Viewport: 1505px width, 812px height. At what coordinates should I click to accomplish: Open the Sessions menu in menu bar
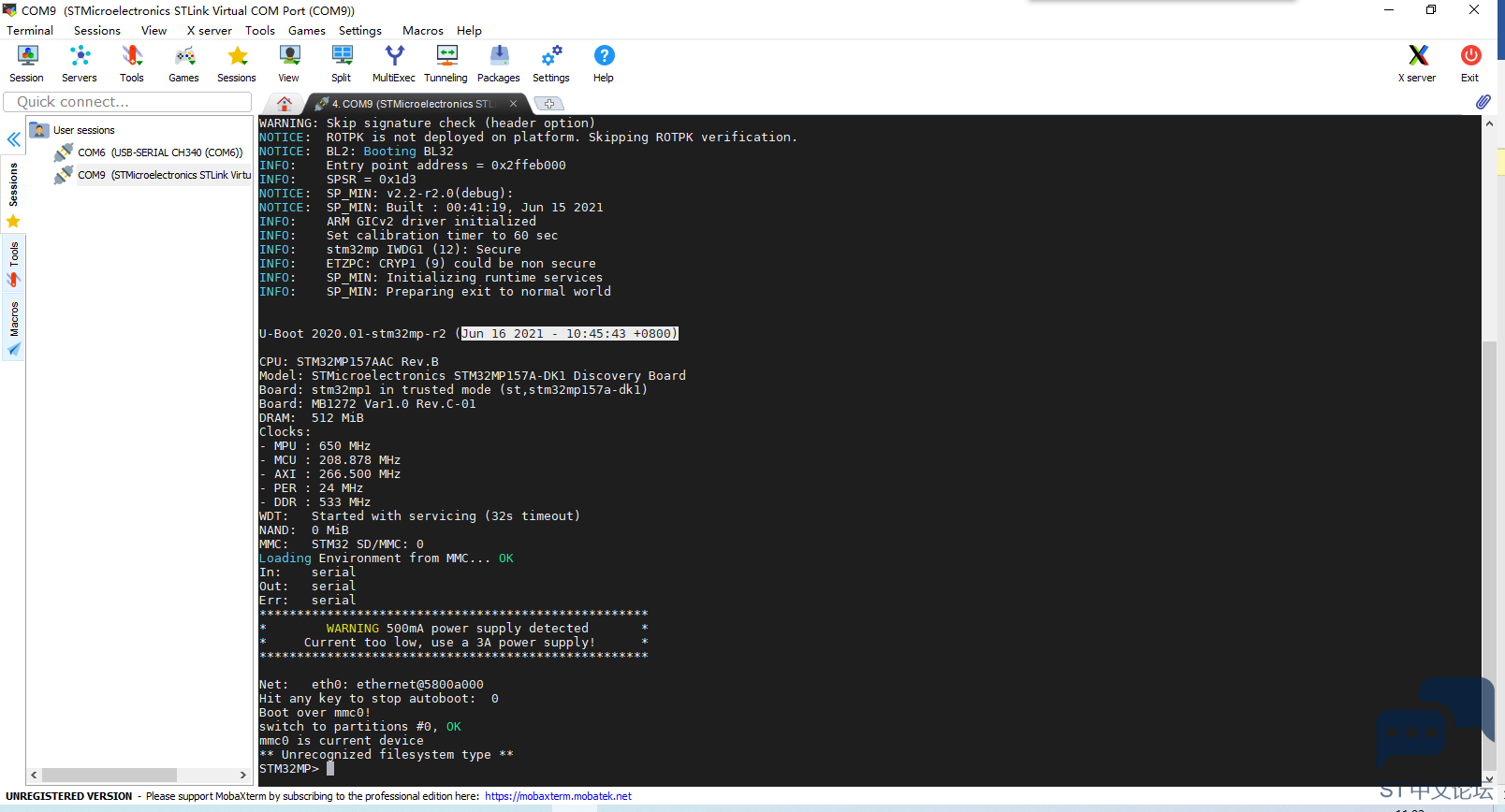[97, 31]
